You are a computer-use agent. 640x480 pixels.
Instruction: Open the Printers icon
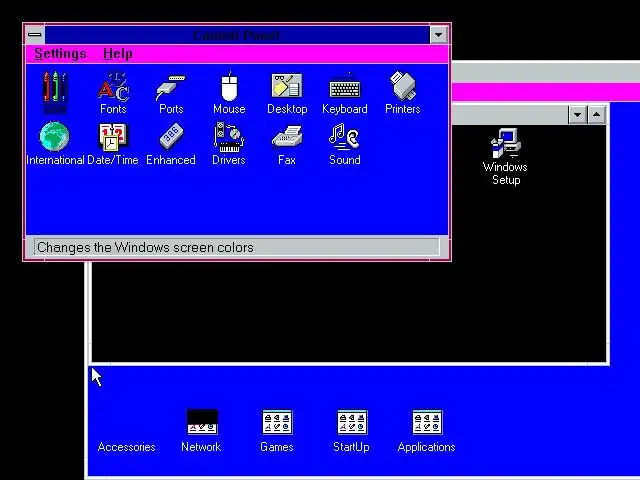click(x=402, y=86)
